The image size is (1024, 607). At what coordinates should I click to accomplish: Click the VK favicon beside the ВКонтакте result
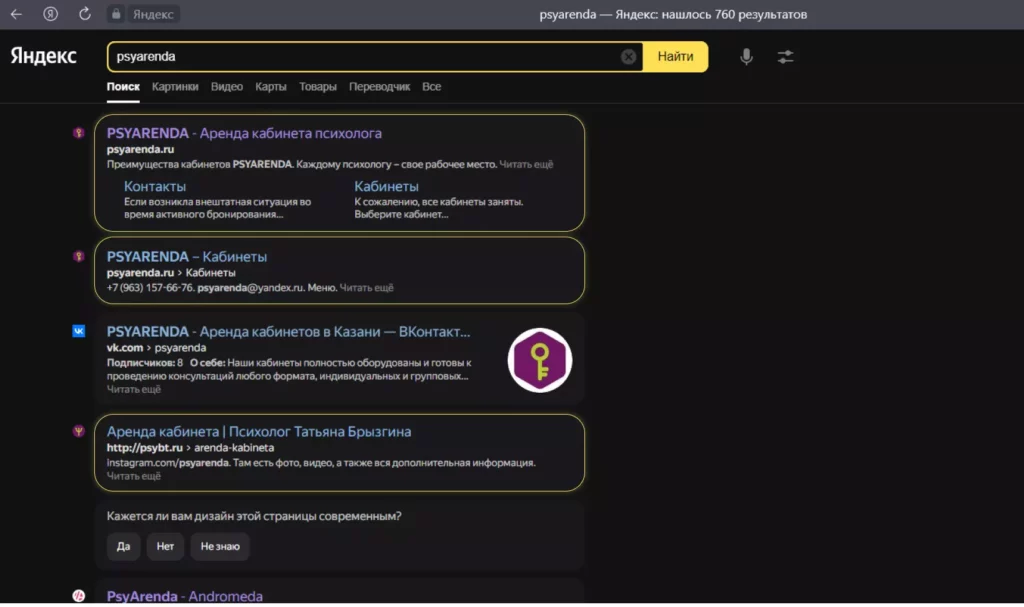(x=78, y=331)
